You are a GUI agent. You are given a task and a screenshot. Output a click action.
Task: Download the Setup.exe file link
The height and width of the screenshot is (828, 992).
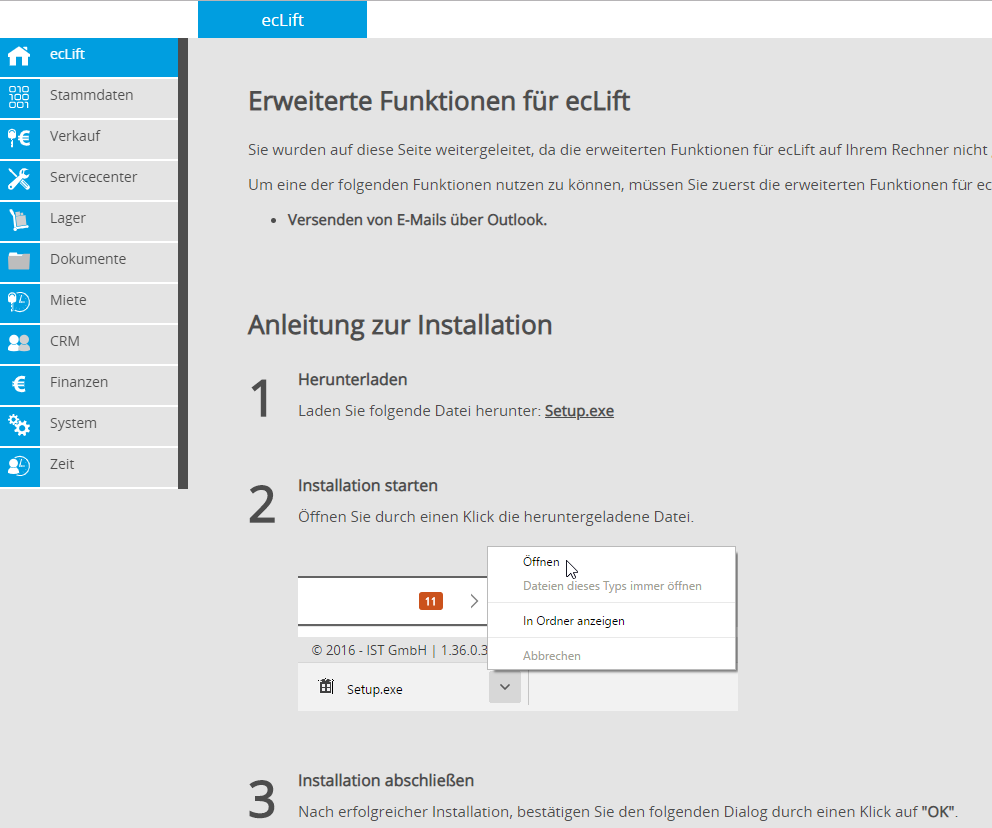click(579, 411)
